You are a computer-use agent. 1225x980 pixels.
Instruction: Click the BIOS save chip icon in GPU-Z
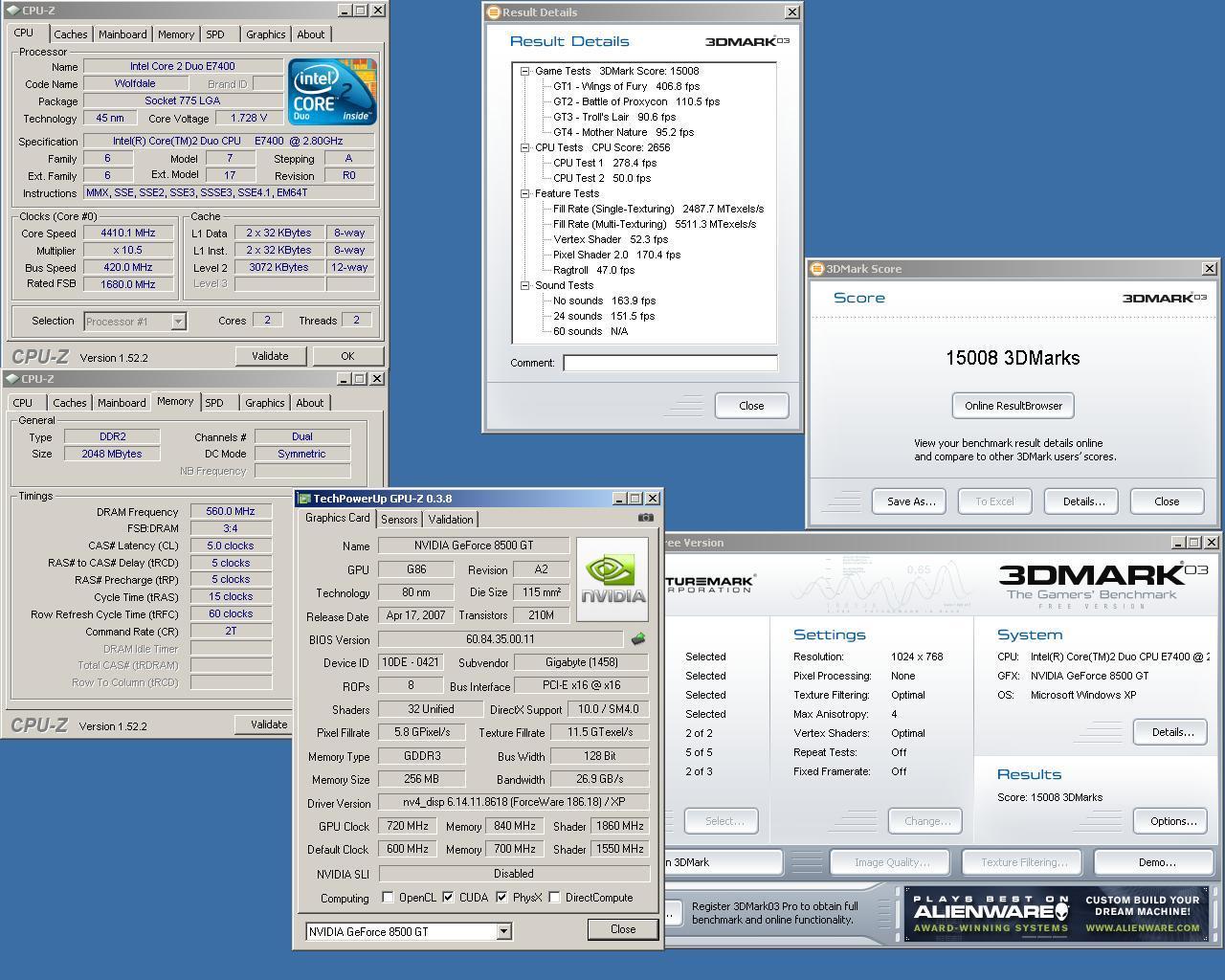click(638, 638)
